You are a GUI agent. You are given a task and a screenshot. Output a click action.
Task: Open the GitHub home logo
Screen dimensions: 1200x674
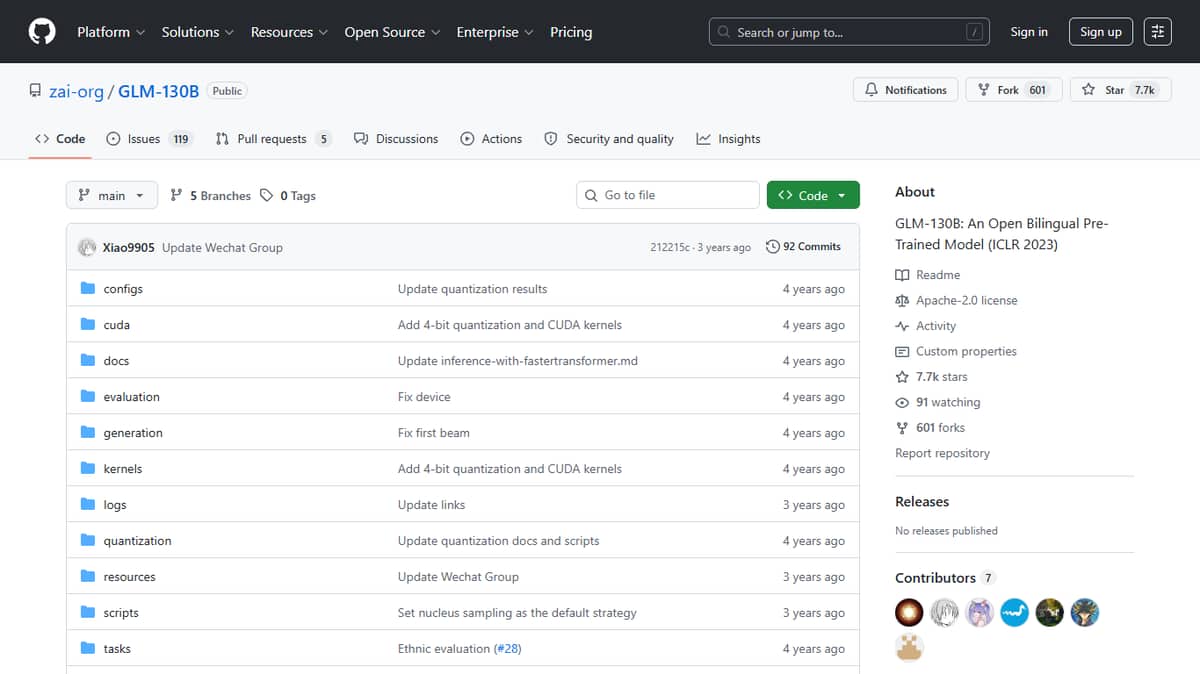pos(42,32)
